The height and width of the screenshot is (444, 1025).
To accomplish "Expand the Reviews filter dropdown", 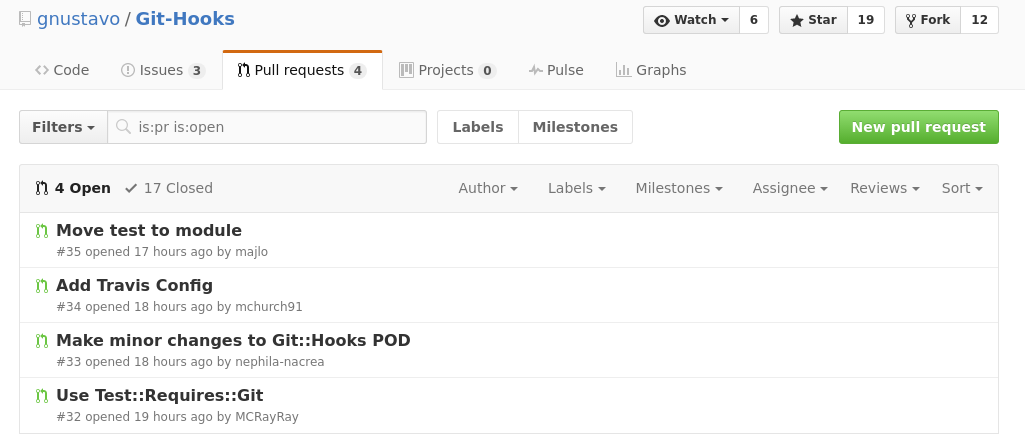I will coord(884,188).
